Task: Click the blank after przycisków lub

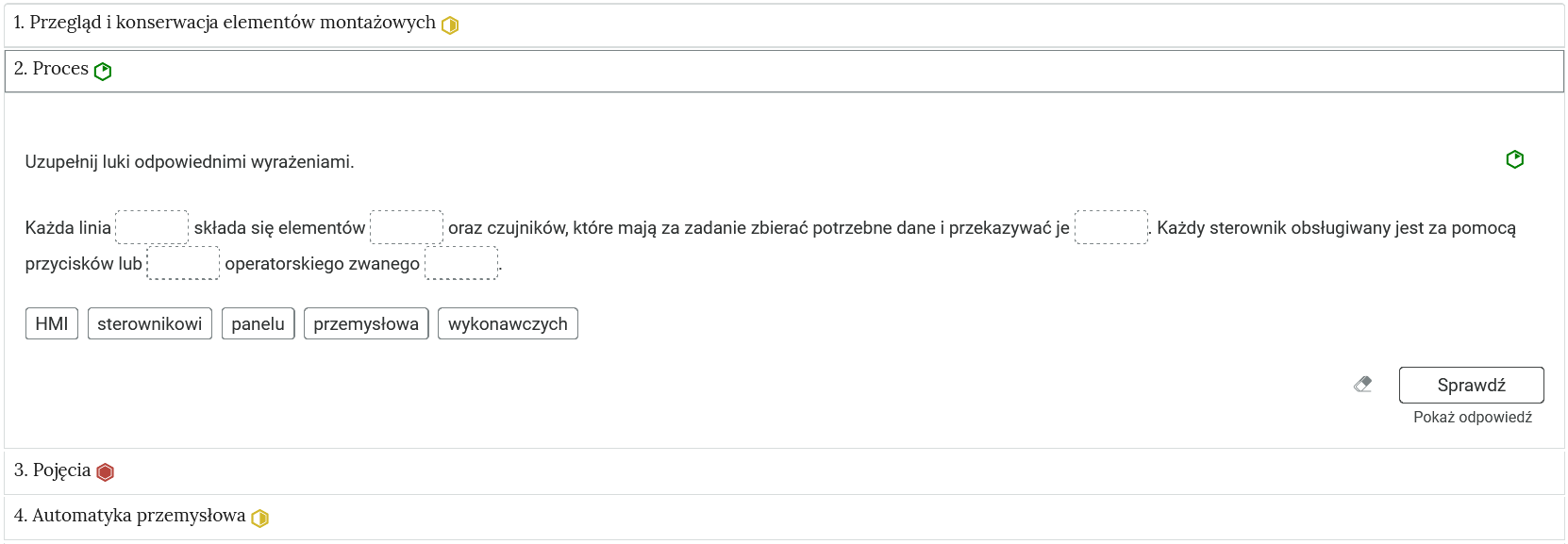Action: pos(183,263)
